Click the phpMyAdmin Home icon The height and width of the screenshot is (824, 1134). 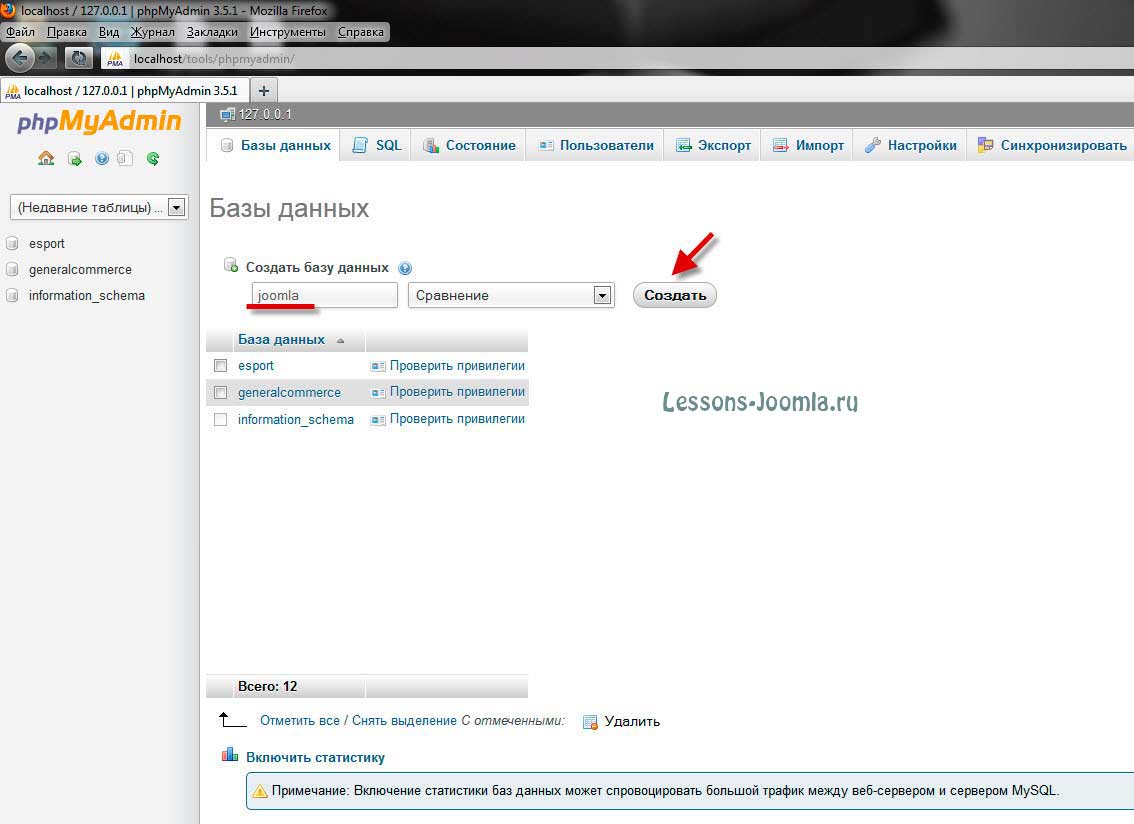(46, 158)
